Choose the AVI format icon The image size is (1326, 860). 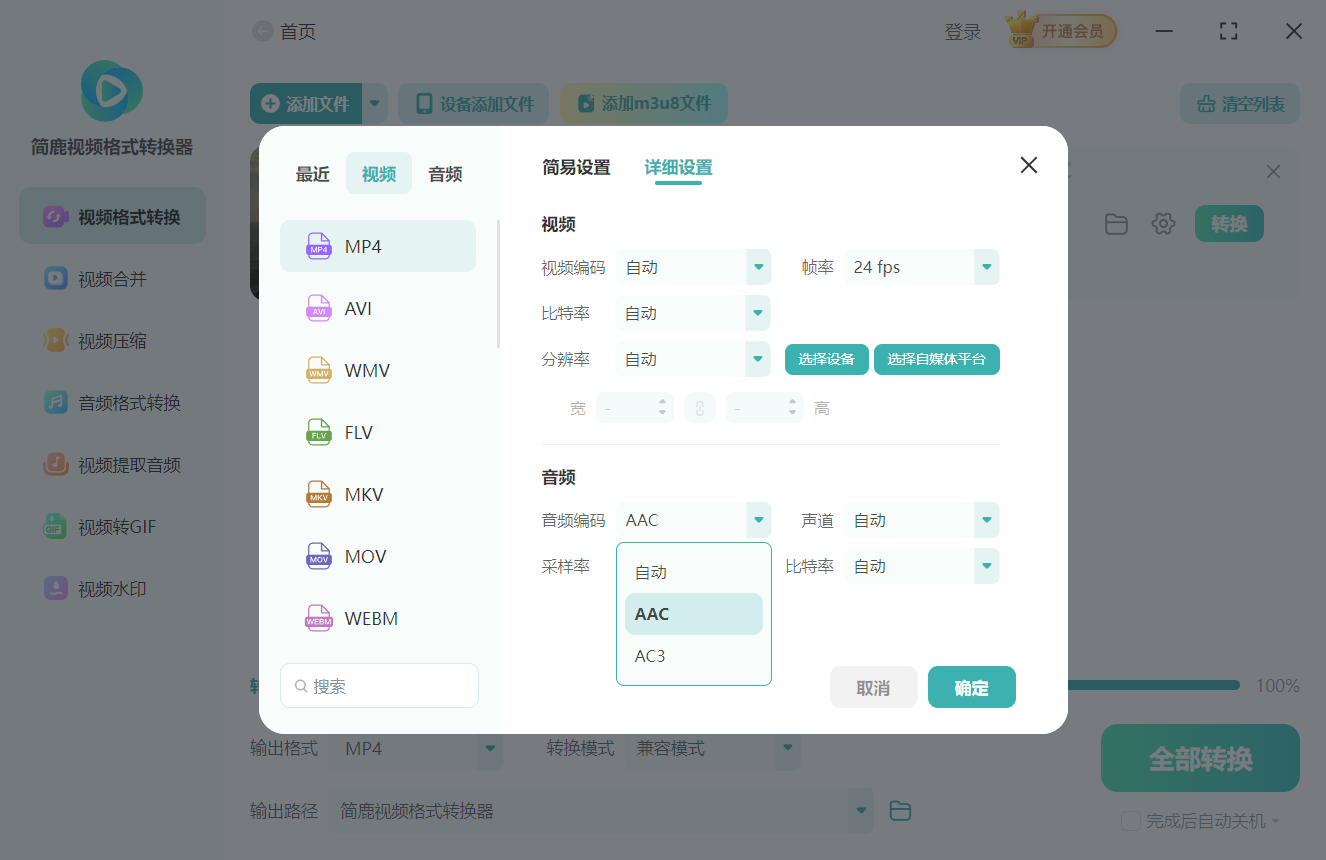(x=318, y=308)
